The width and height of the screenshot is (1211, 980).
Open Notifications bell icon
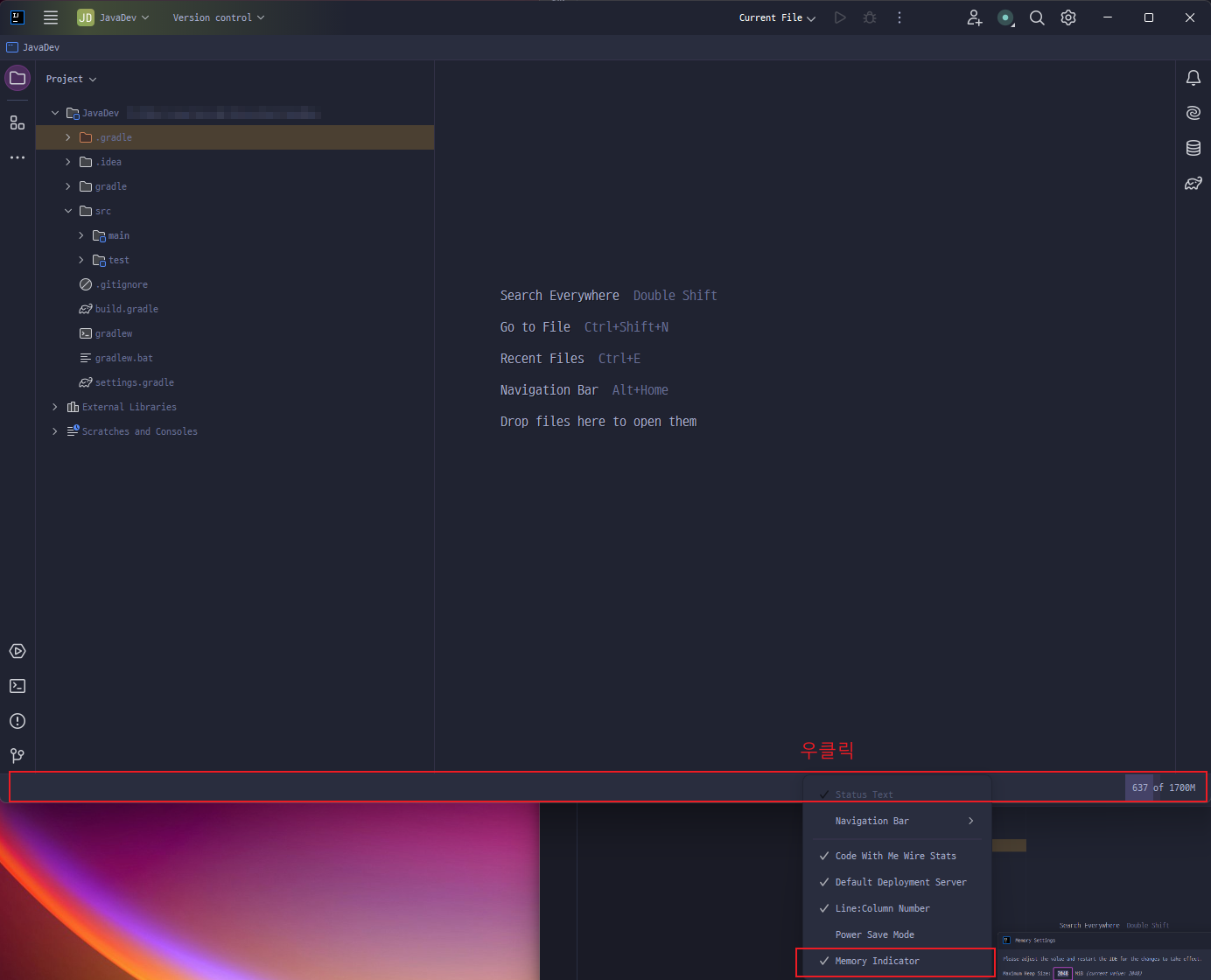coord(1193,78)
